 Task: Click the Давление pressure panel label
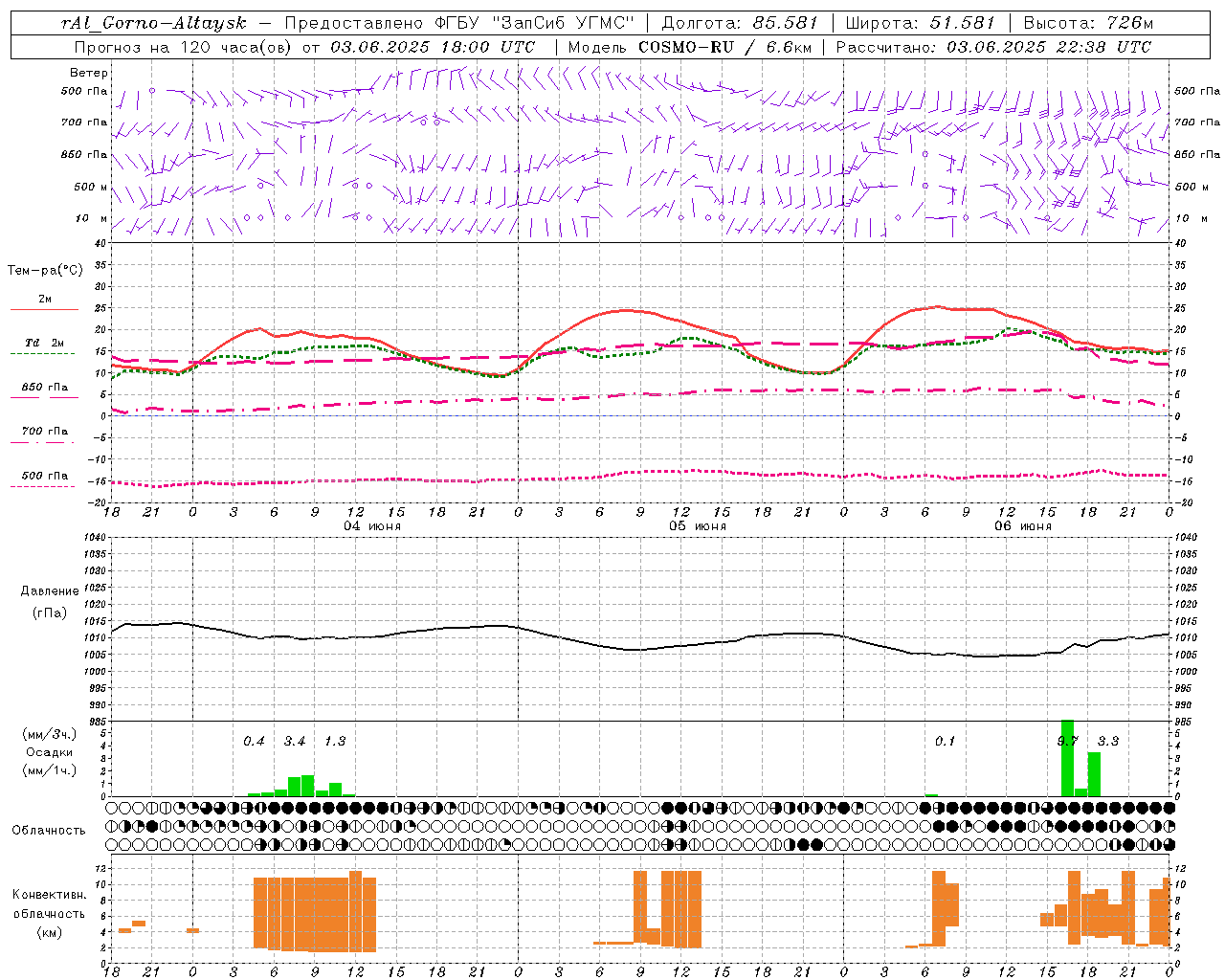pos(50,591)
